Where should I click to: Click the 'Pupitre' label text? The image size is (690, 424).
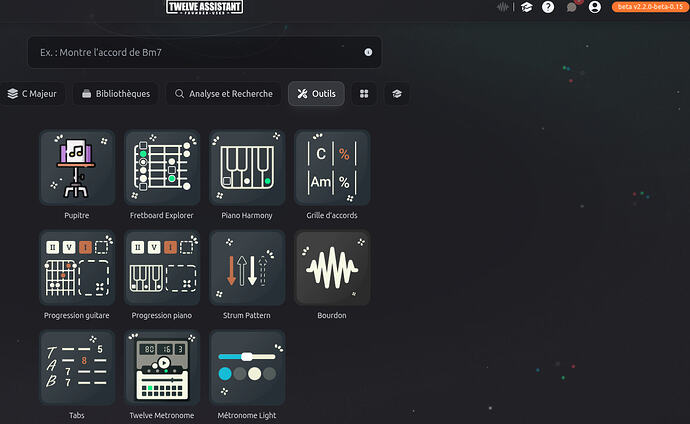(77, 216)
